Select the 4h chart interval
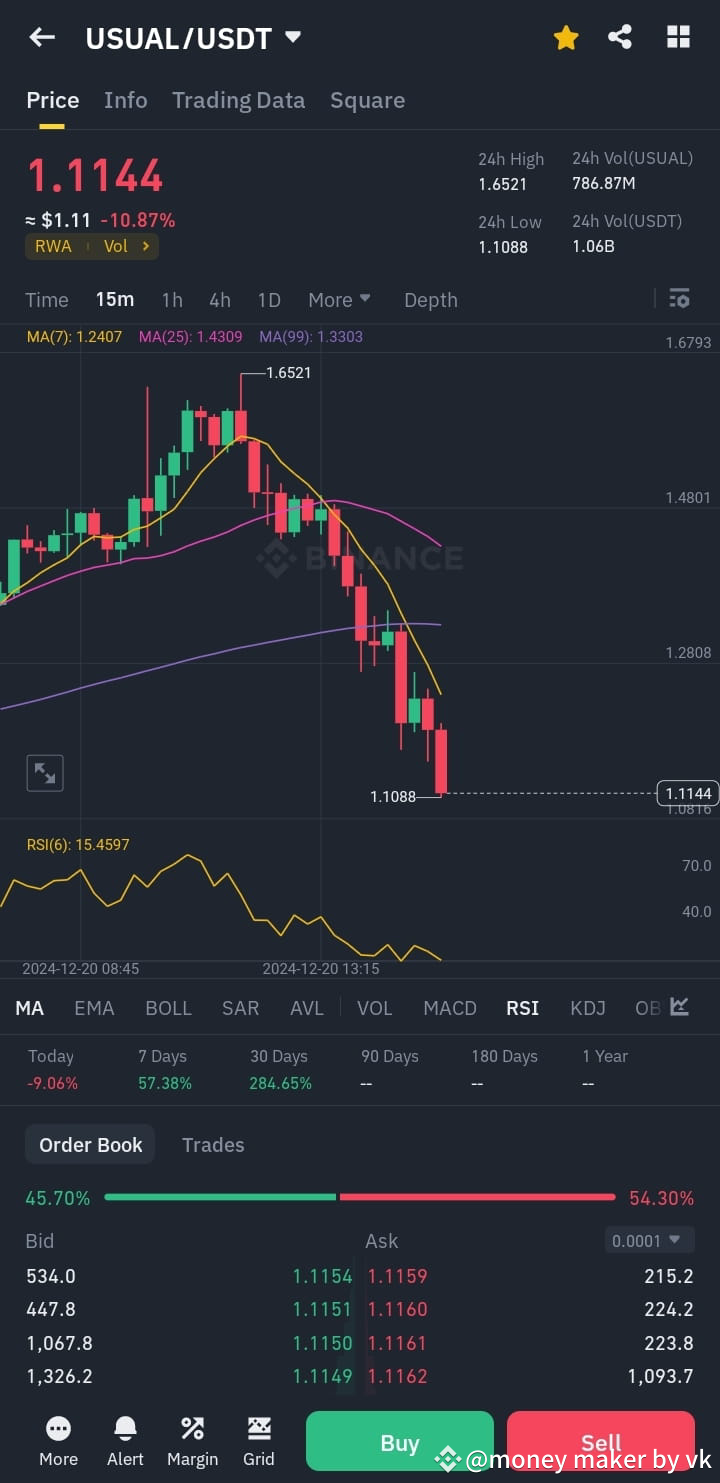The height and width of the screenshot is (1483, 720). click(220, 300)
